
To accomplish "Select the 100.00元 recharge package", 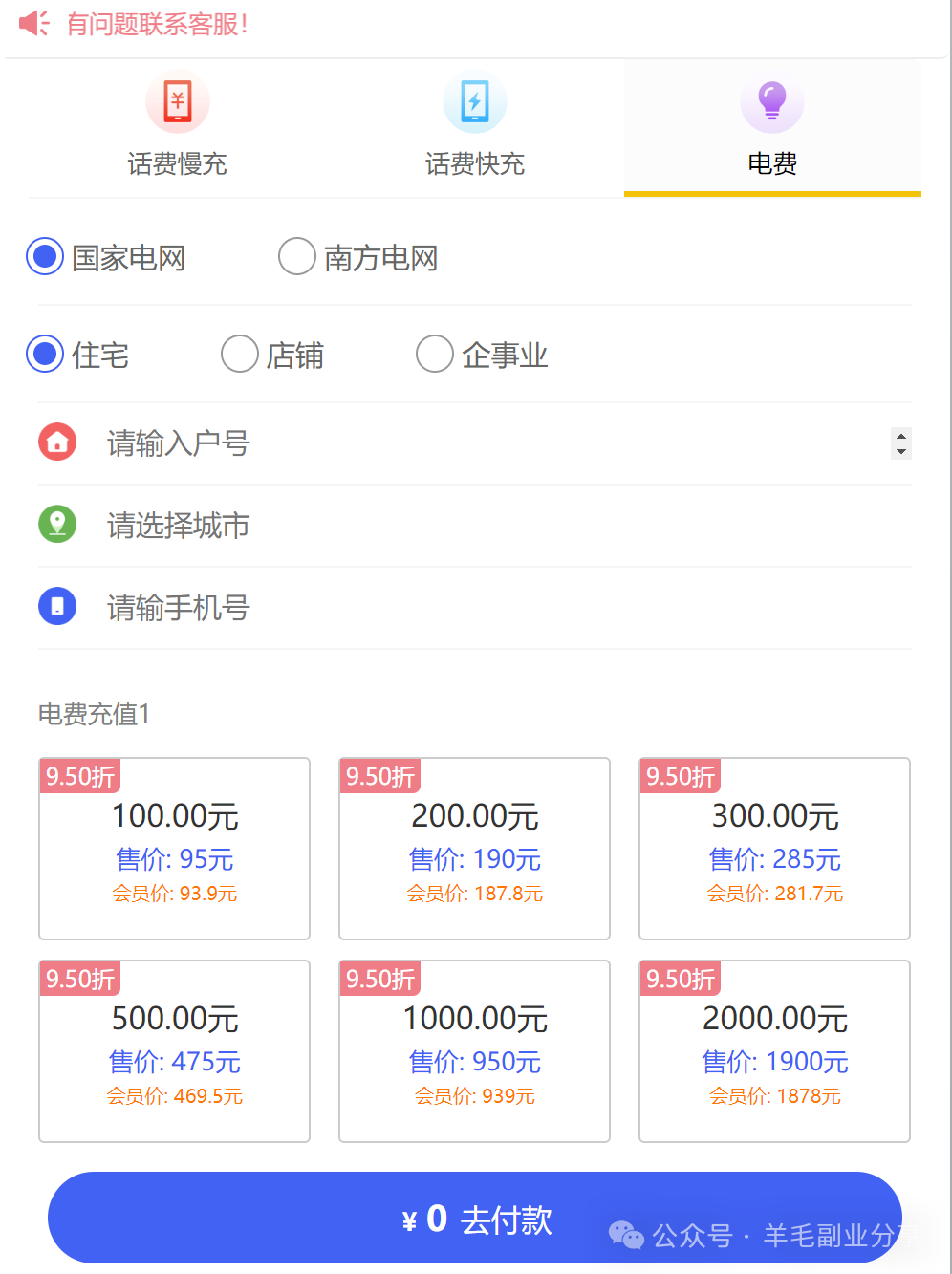I will [174, 848].
